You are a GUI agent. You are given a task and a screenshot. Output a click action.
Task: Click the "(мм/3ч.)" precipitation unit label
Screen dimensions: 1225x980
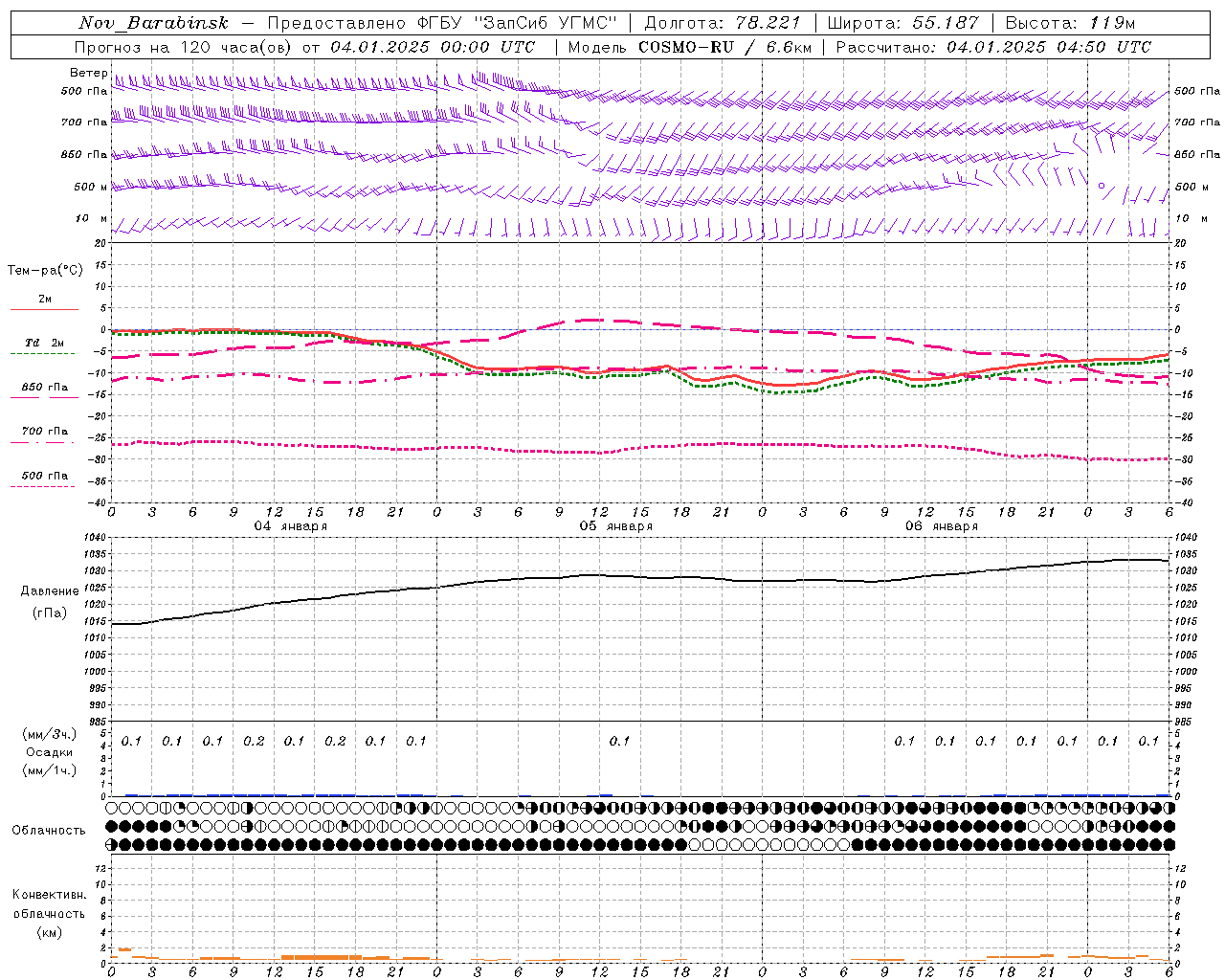(x=49, y=734)
